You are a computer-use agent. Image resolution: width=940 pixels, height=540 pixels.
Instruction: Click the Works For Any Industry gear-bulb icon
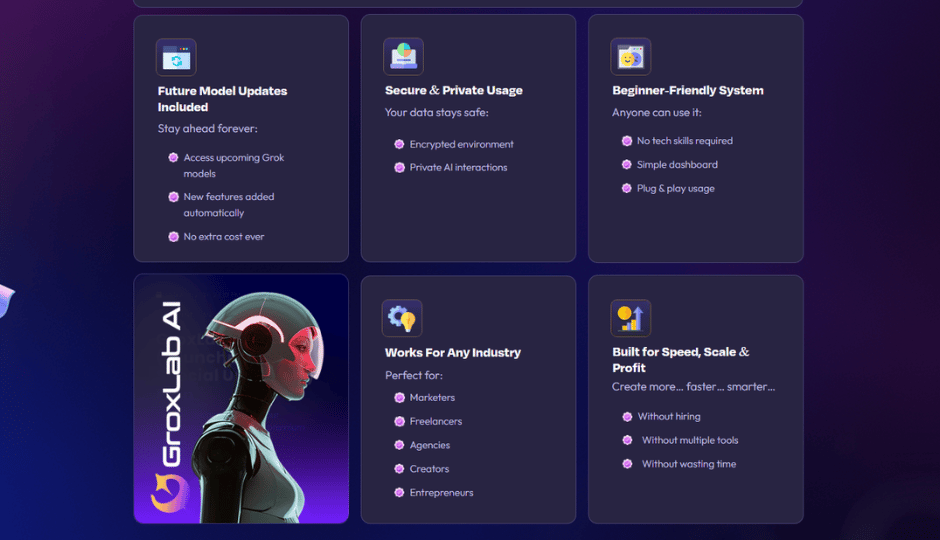coord(402,318)
